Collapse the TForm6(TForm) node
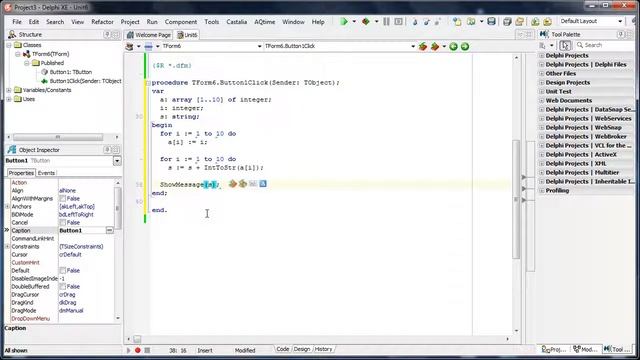The width and height of the screenshot is (640, 360). [18, 54]
